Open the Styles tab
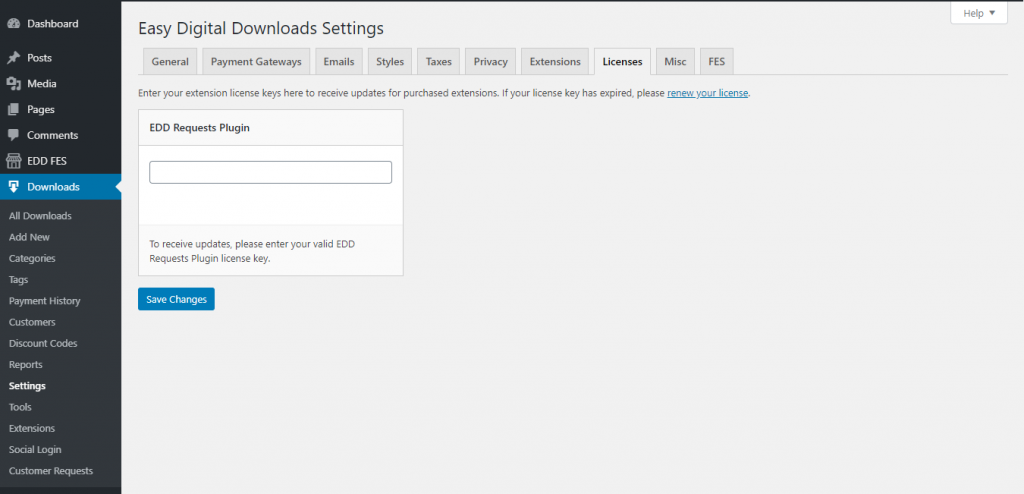 [390, 61]
